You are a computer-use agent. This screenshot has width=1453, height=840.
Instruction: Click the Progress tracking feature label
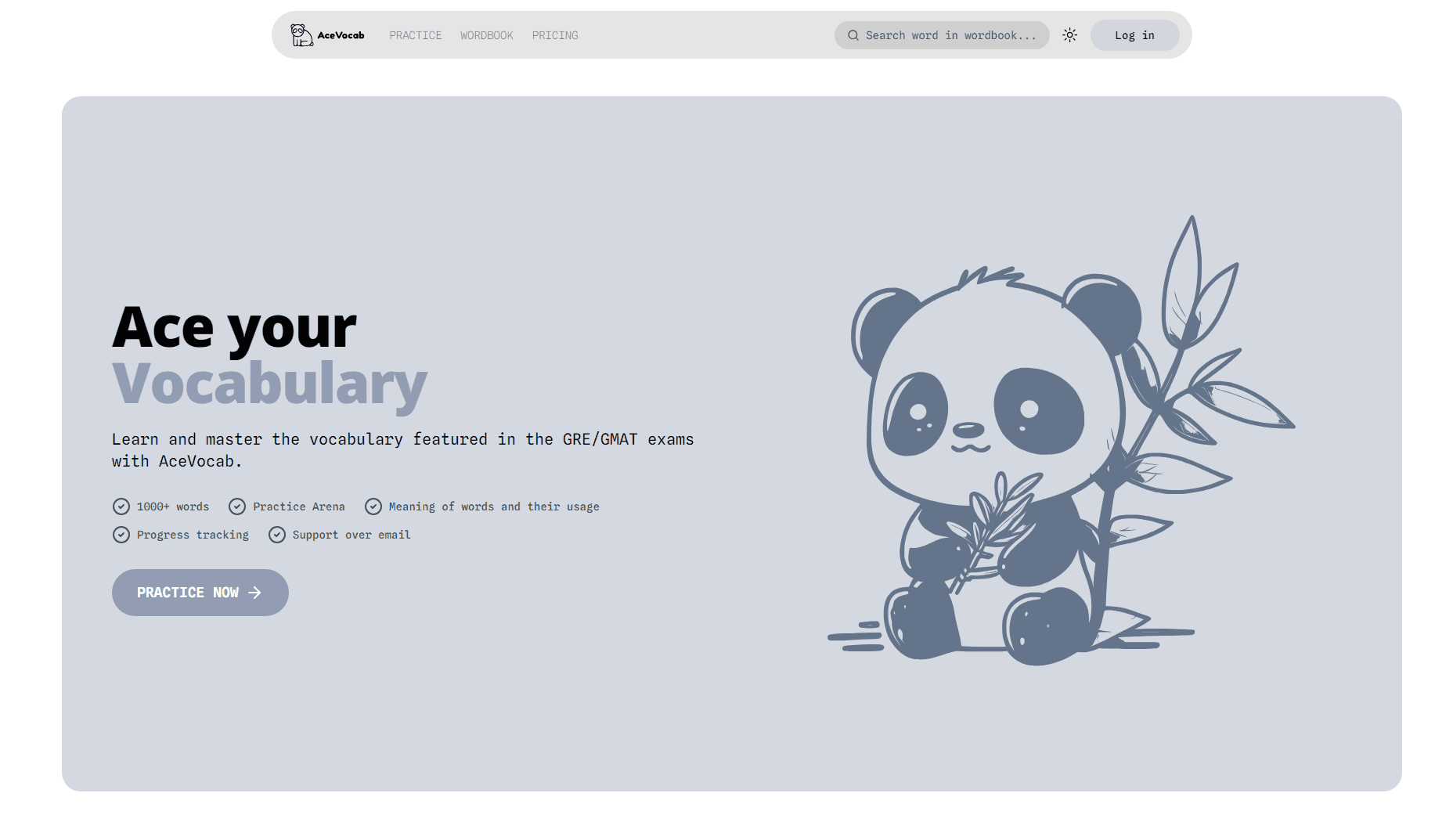click(x=193, y=535)
